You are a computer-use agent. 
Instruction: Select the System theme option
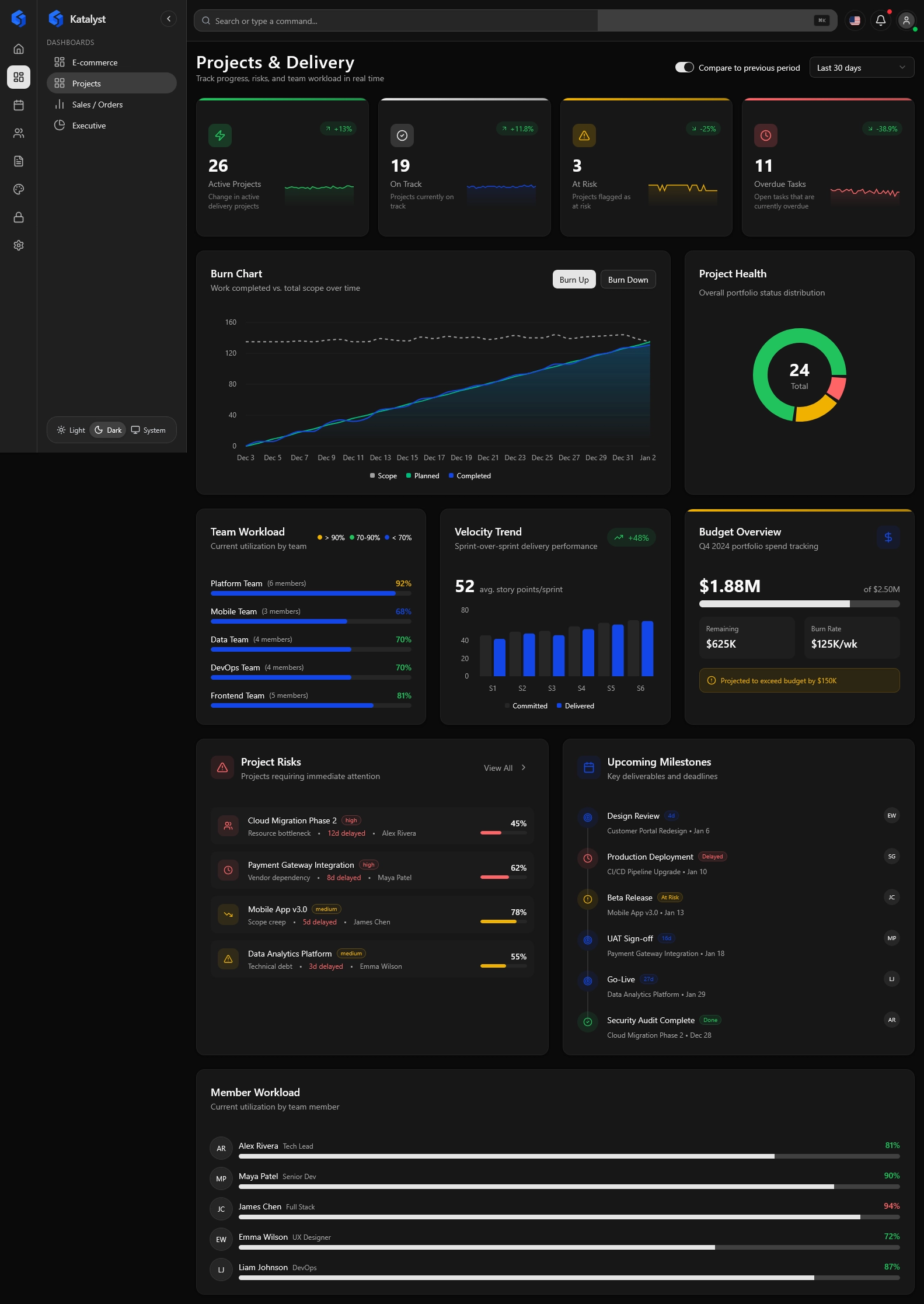148,430
